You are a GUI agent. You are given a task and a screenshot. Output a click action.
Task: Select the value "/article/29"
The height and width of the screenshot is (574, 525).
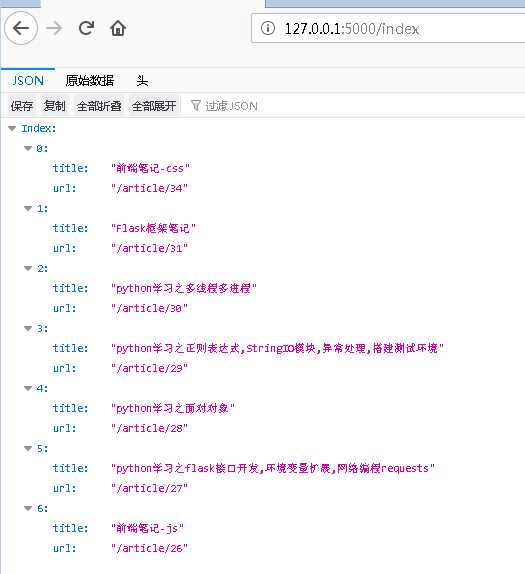pos(149,368)
